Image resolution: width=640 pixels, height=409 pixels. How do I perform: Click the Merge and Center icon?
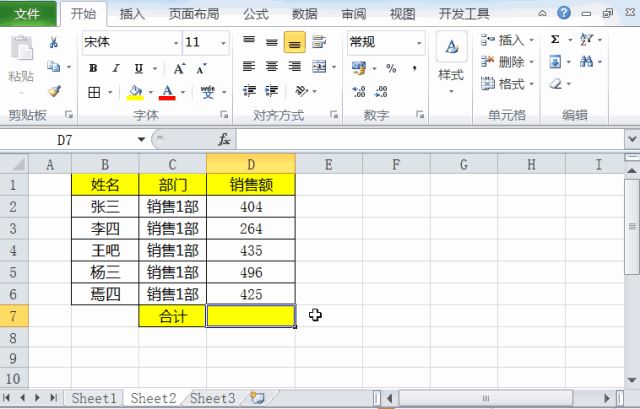click(x=319, y=67)
